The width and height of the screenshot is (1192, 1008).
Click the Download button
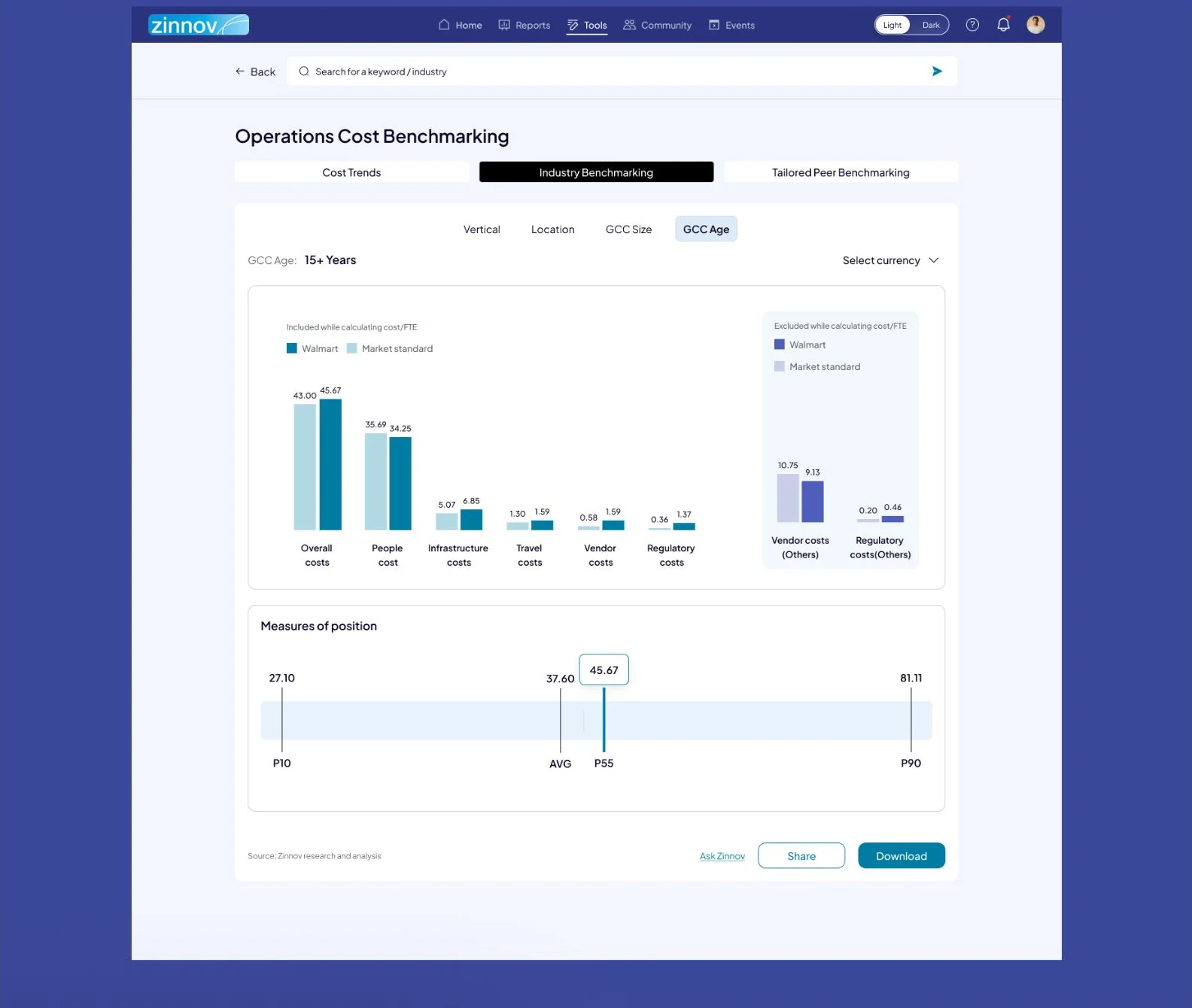[902, 856]
